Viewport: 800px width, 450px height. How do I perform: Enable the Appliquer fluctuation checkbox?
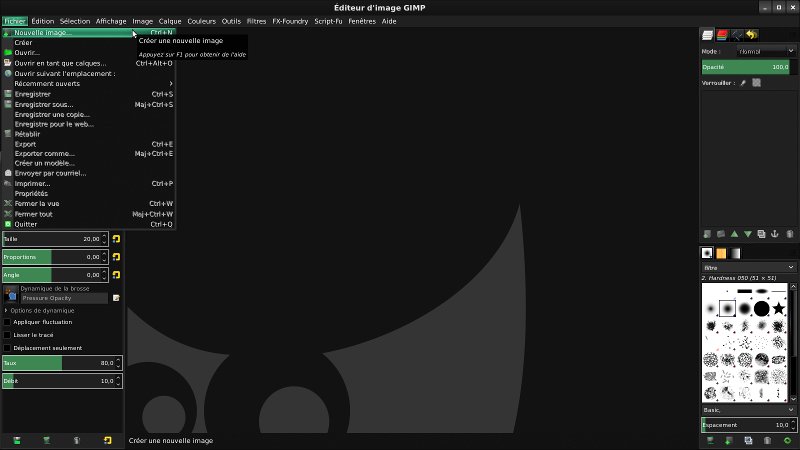click(7, 322)
